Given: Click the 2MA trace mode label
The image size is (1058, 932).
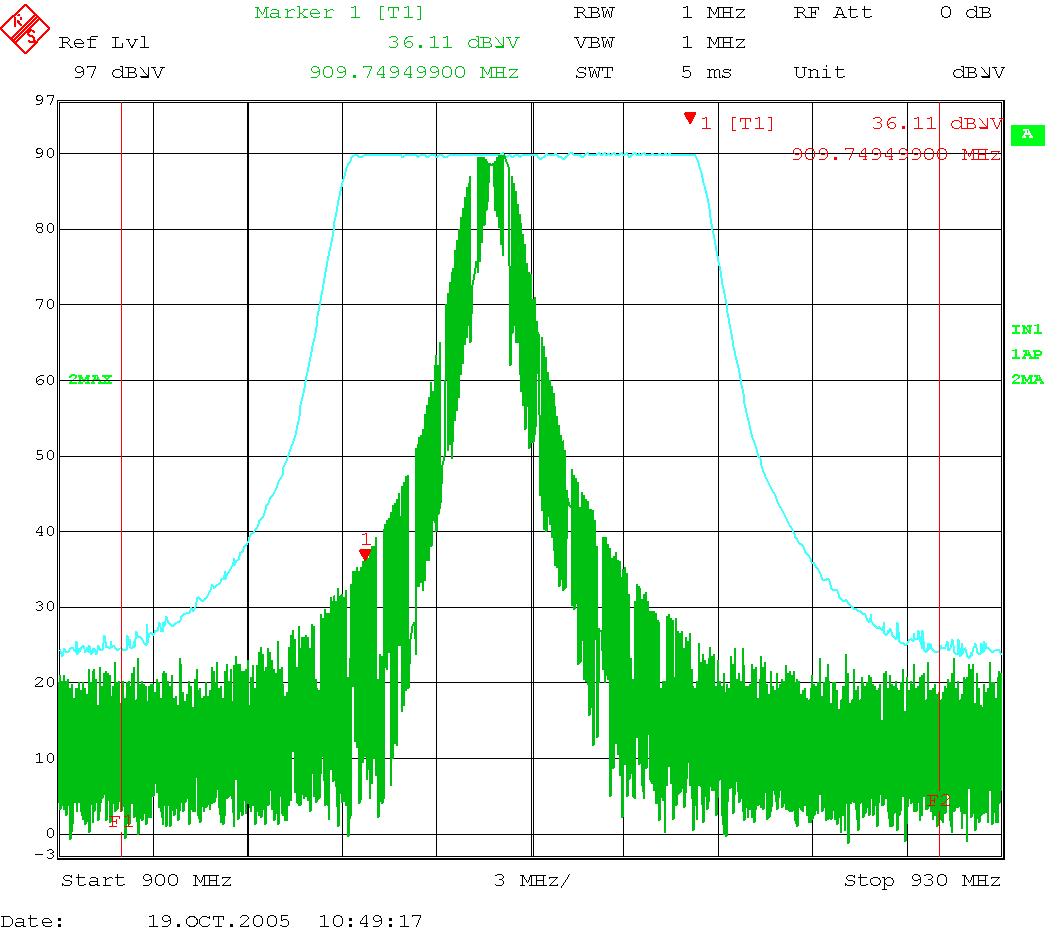Looking at the screenshot, I should (1026, 379).
